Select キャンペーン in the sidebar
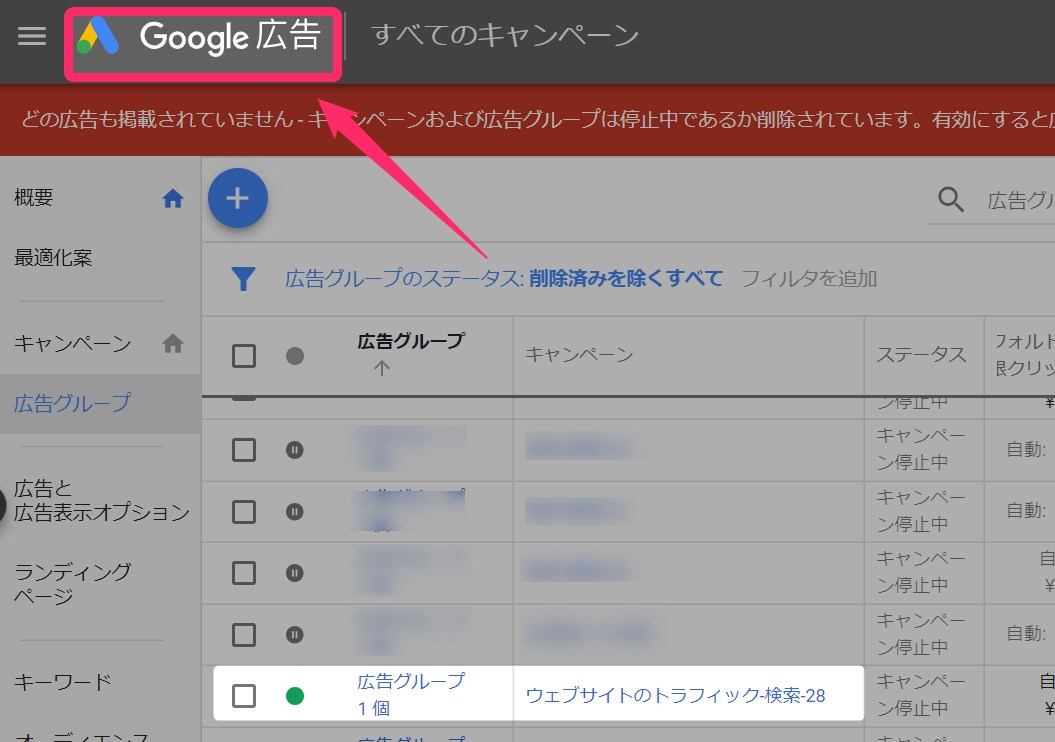 [x=73, y=344]
